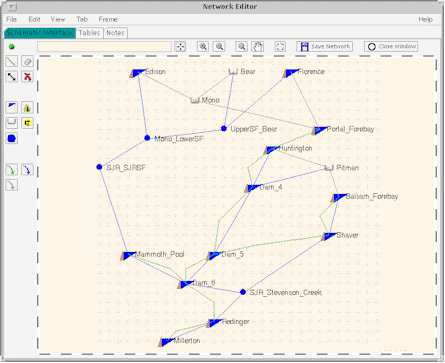The width and height of the screenshot is (445, 363).
Task: Choose the blue junction circle tool
Action: click(x=12, y=138)
